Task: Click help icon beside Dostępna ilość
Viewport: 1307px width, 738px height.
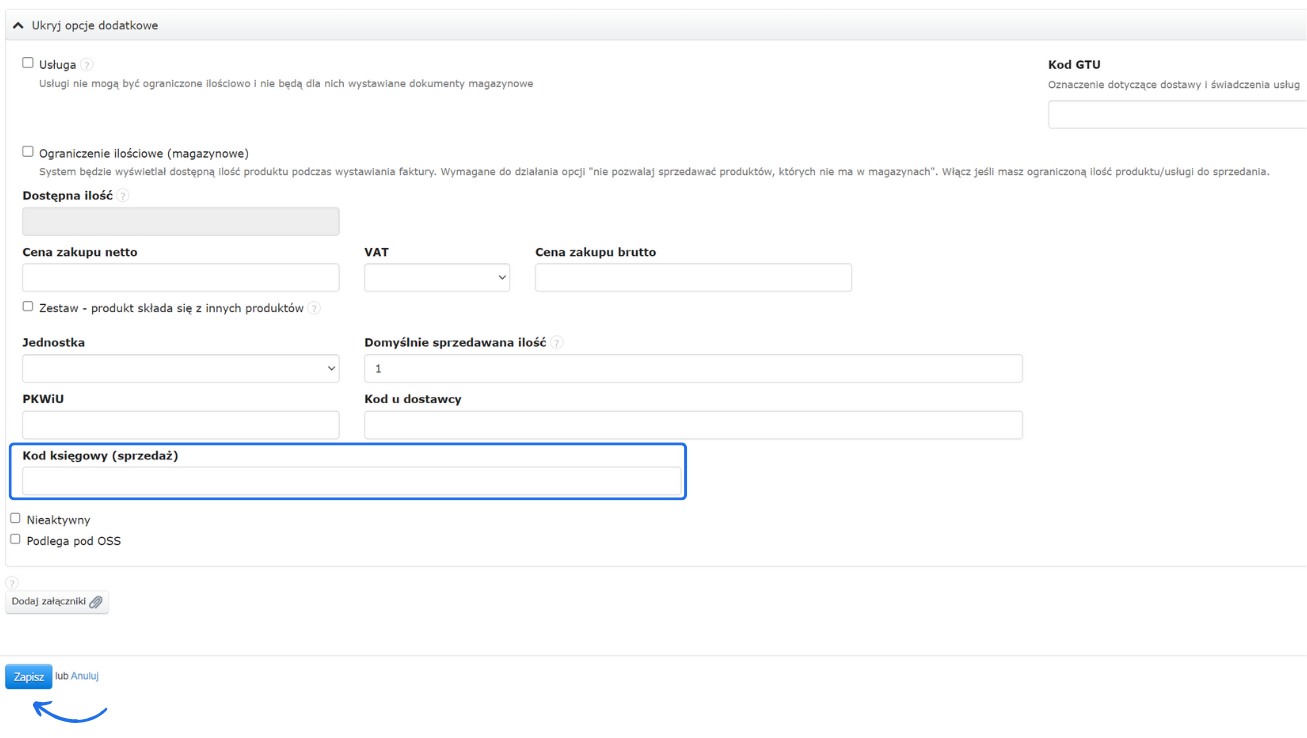Action: (x=123, y=196)
